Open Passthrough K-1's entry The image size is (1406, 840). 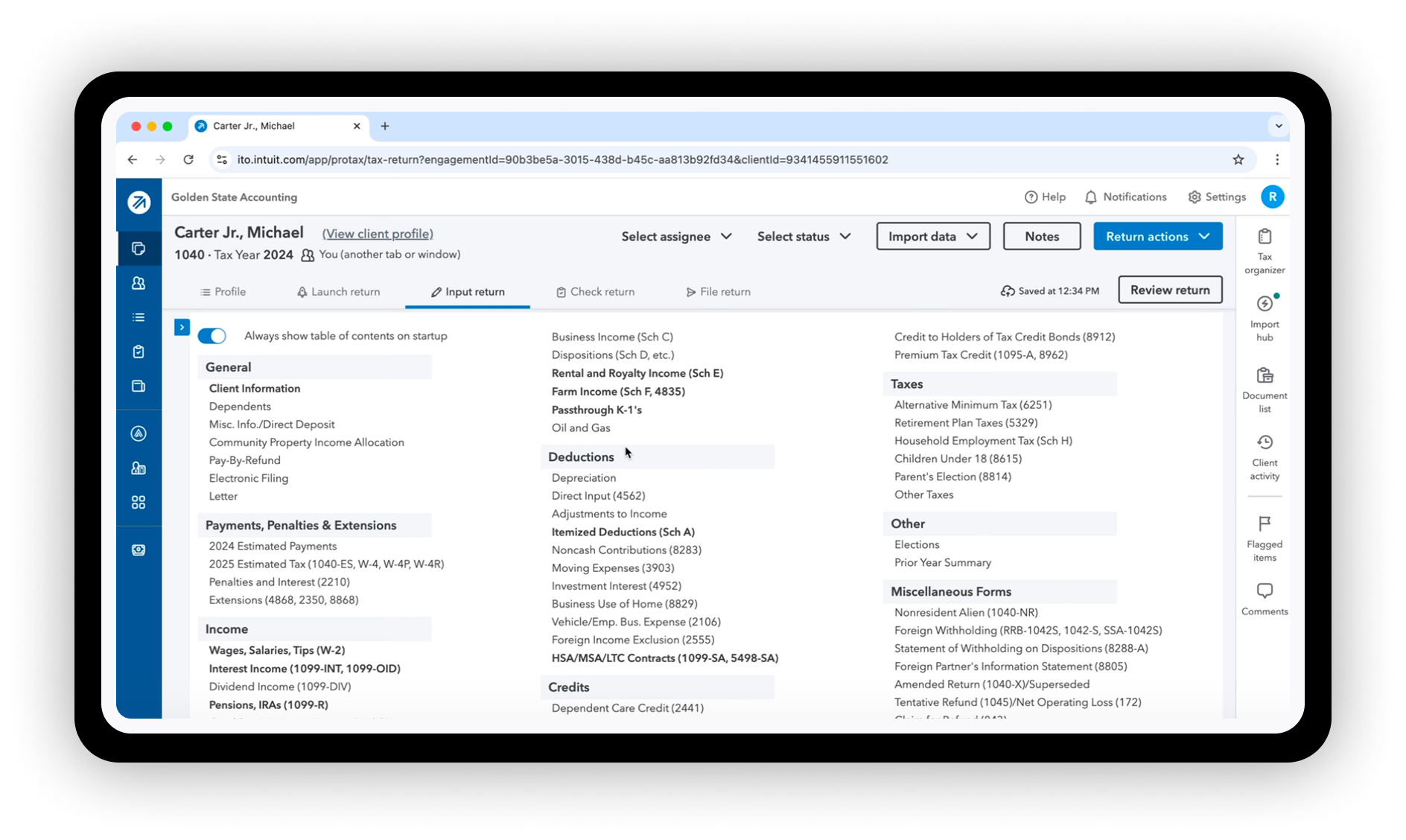pos(597,410)
